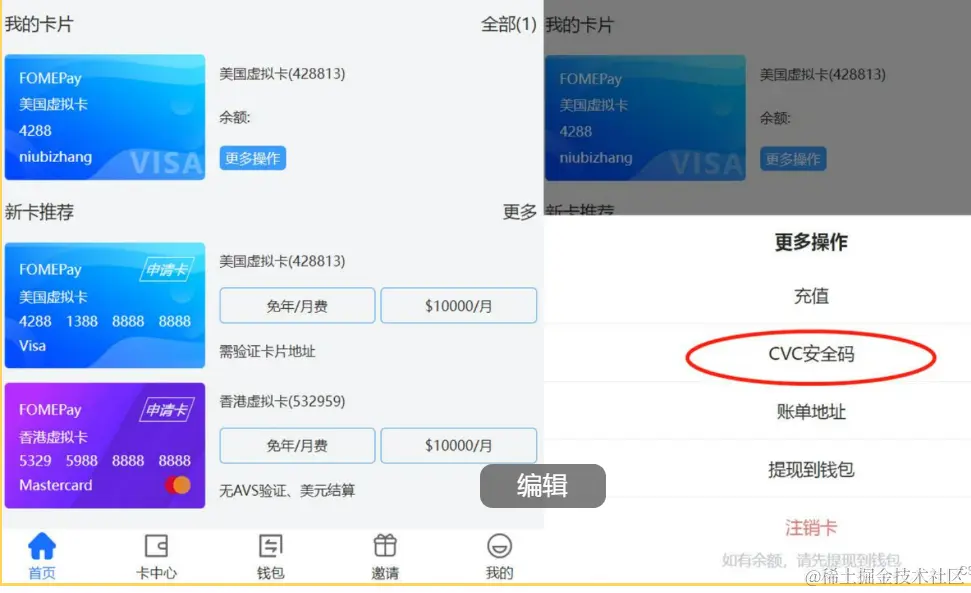Click the dimmed FOMEPay card in right panel
The image size is (971, 593).
click(x=645, y=118)
